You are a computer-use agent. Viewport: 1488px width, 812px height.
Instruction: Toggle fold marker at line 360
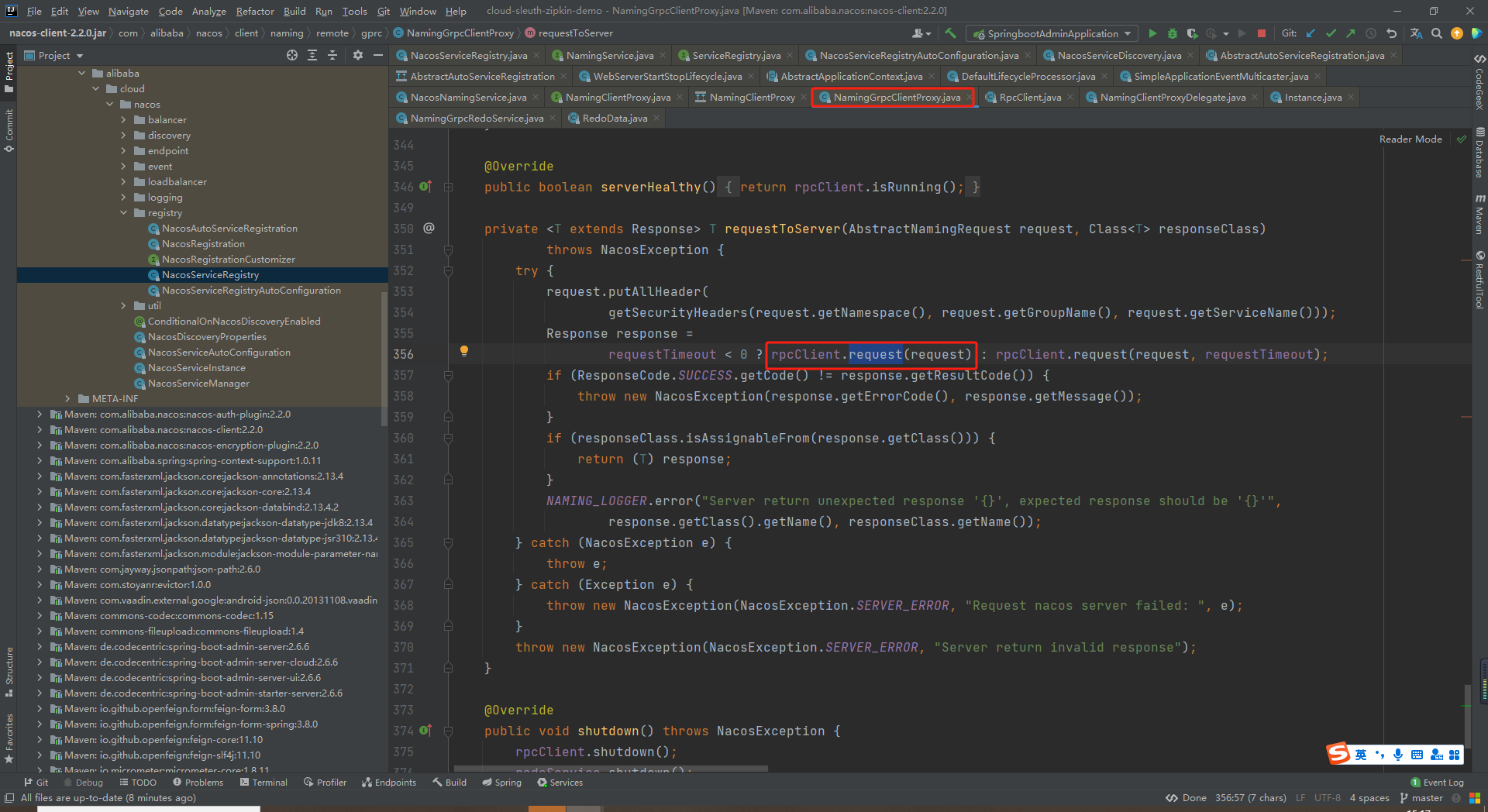click(448, 438)
